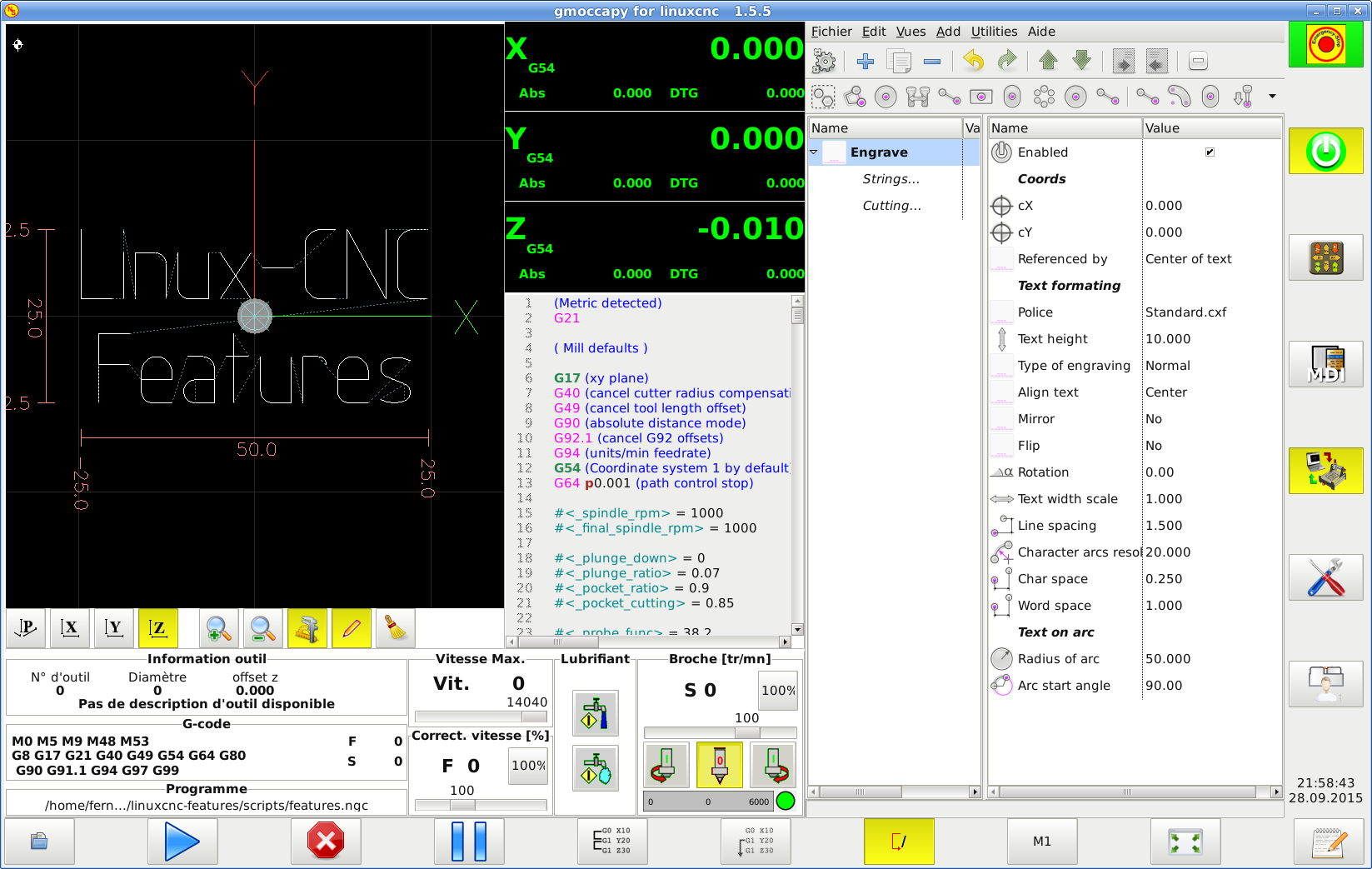Image resolution: width=1372 pixels, height=869 pixels.
Task: Switch preview to X view
Action: [x=70, y=628]
